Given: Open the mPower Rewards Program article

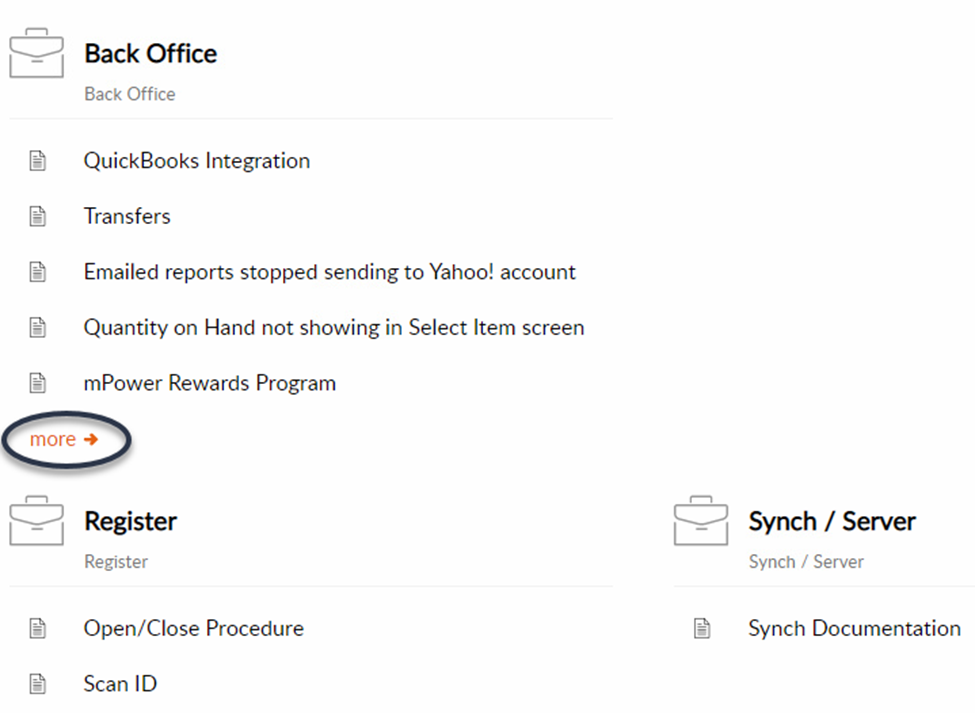Looking at the screenshot, I should pyautogui.click(x=210, y=384).
